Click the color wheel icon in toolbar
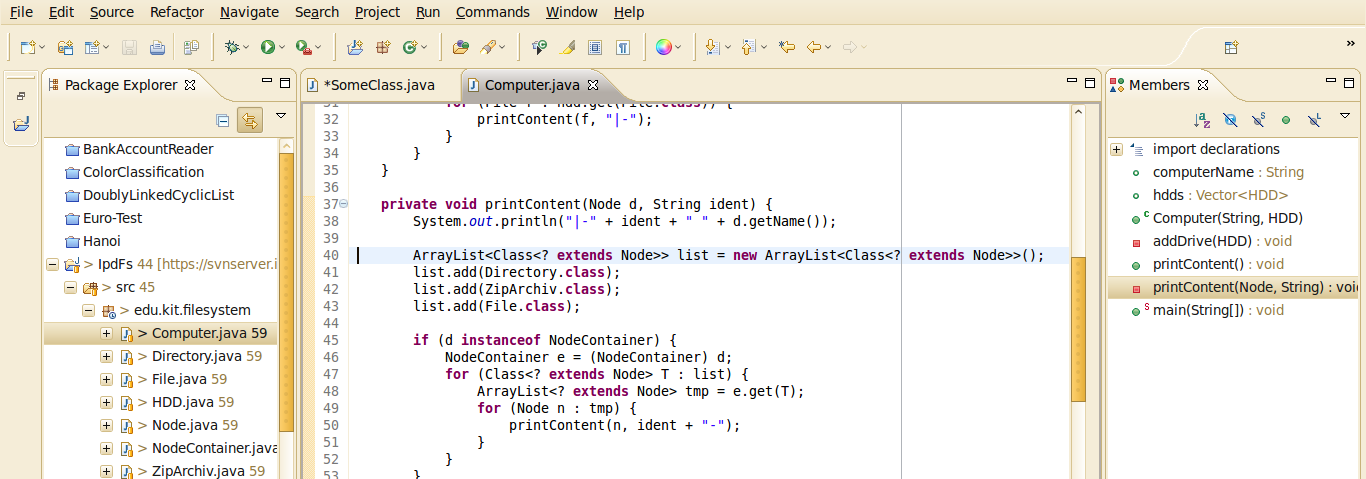 click(663, 47)
